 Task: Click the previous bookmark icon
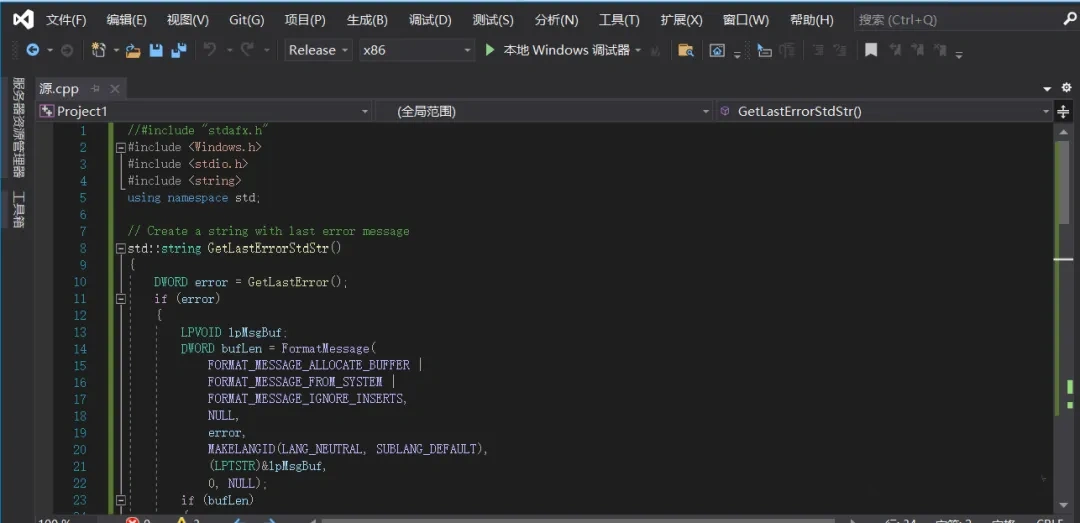point(895,50)
